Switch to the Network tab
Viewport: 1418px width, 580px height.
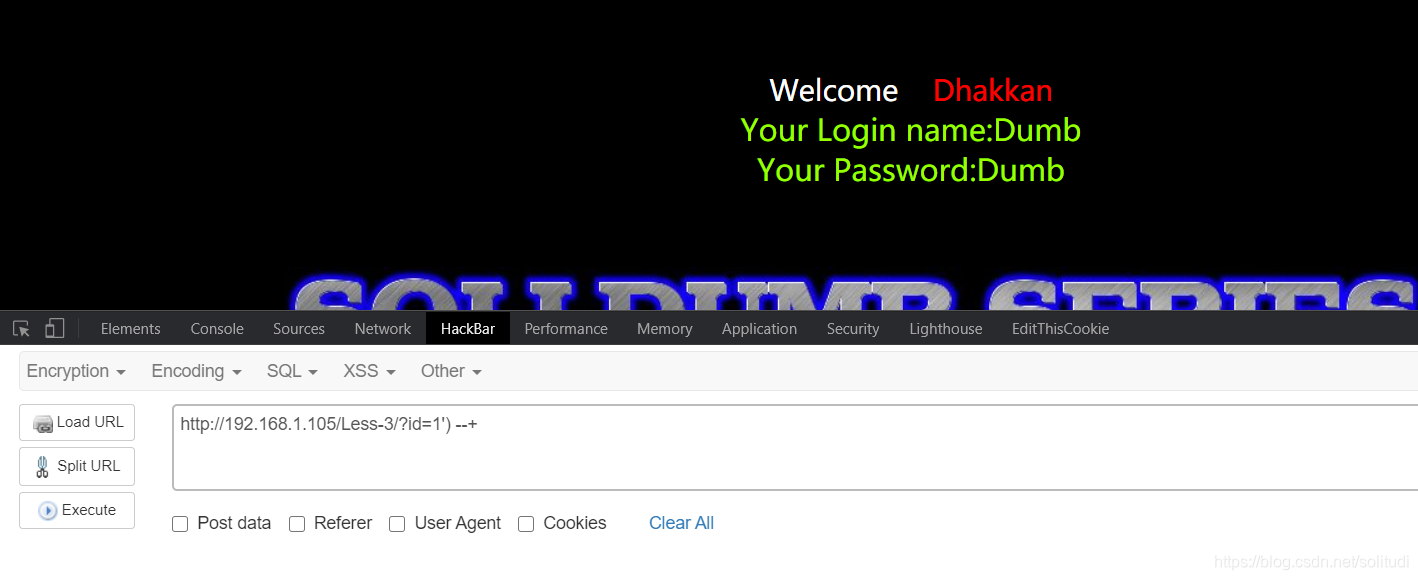(x=383, y=329)
